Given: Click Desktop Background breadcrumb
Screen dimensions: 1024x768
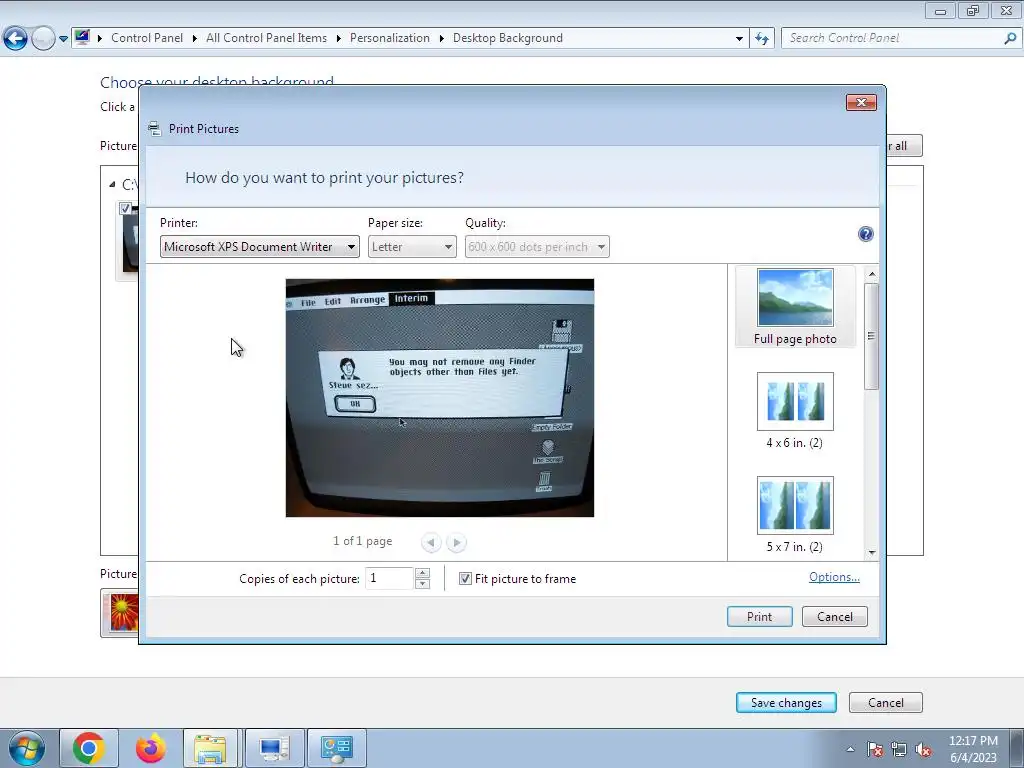Looking at the screenshot, I should point(507,38).
